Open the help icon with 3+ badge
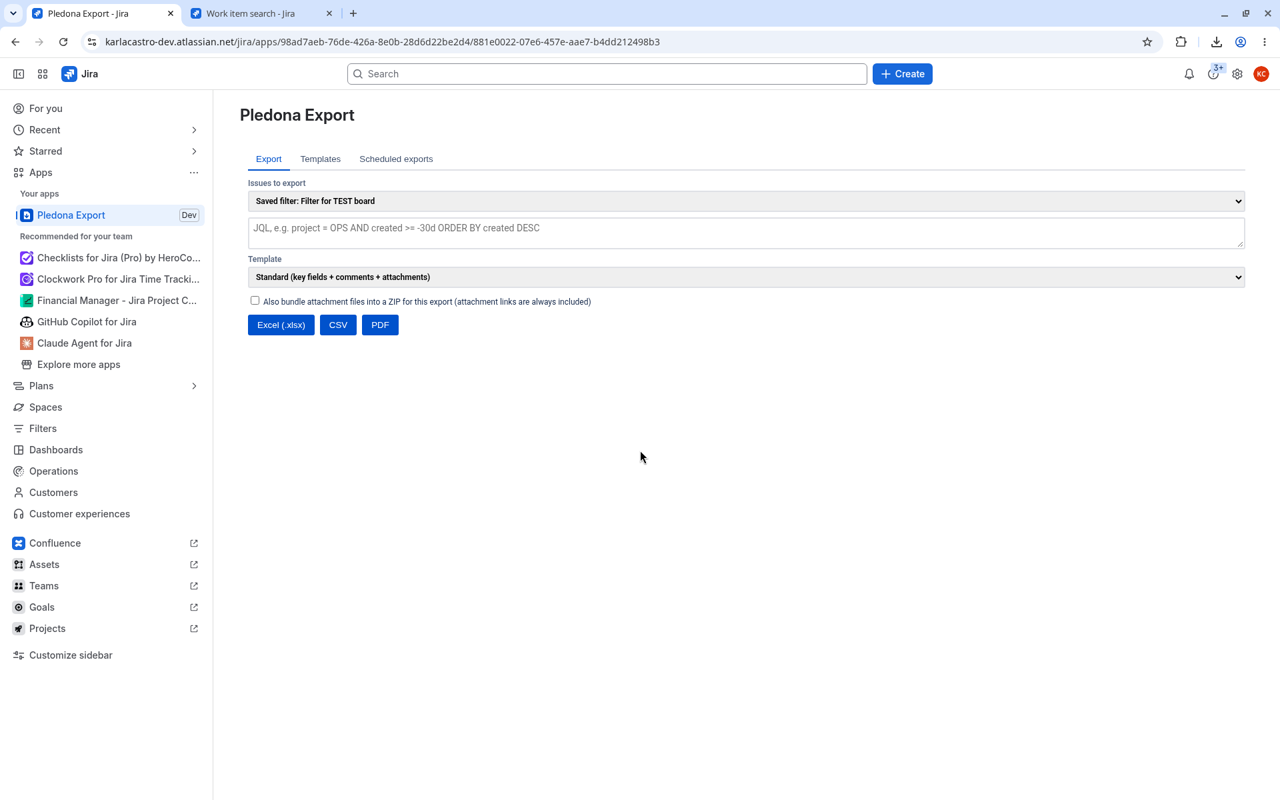 1214,73
